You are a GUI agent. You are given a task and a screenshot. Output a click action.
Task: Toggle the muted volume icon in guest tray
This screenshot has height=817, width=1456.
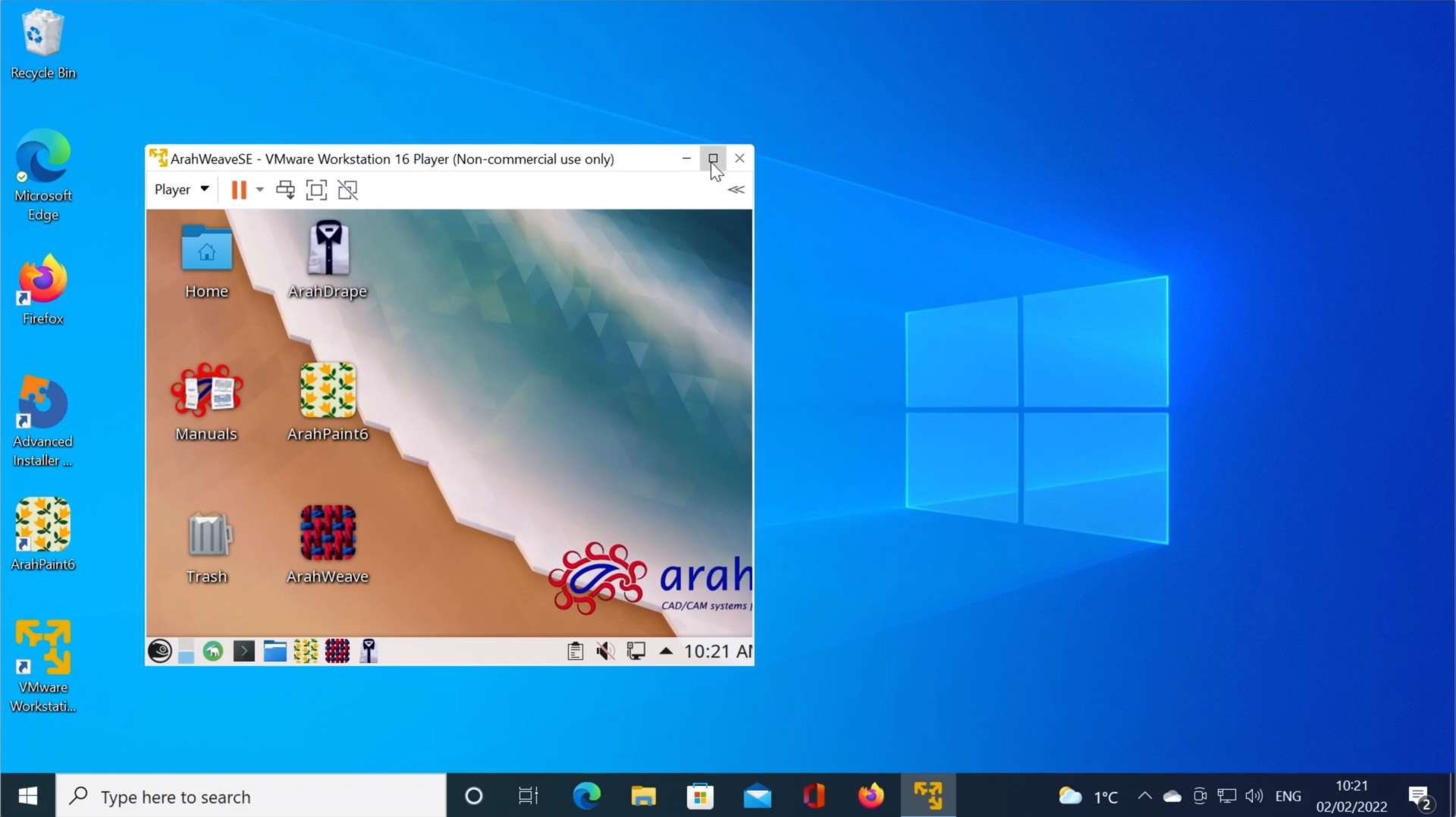(x=605, y=651)
